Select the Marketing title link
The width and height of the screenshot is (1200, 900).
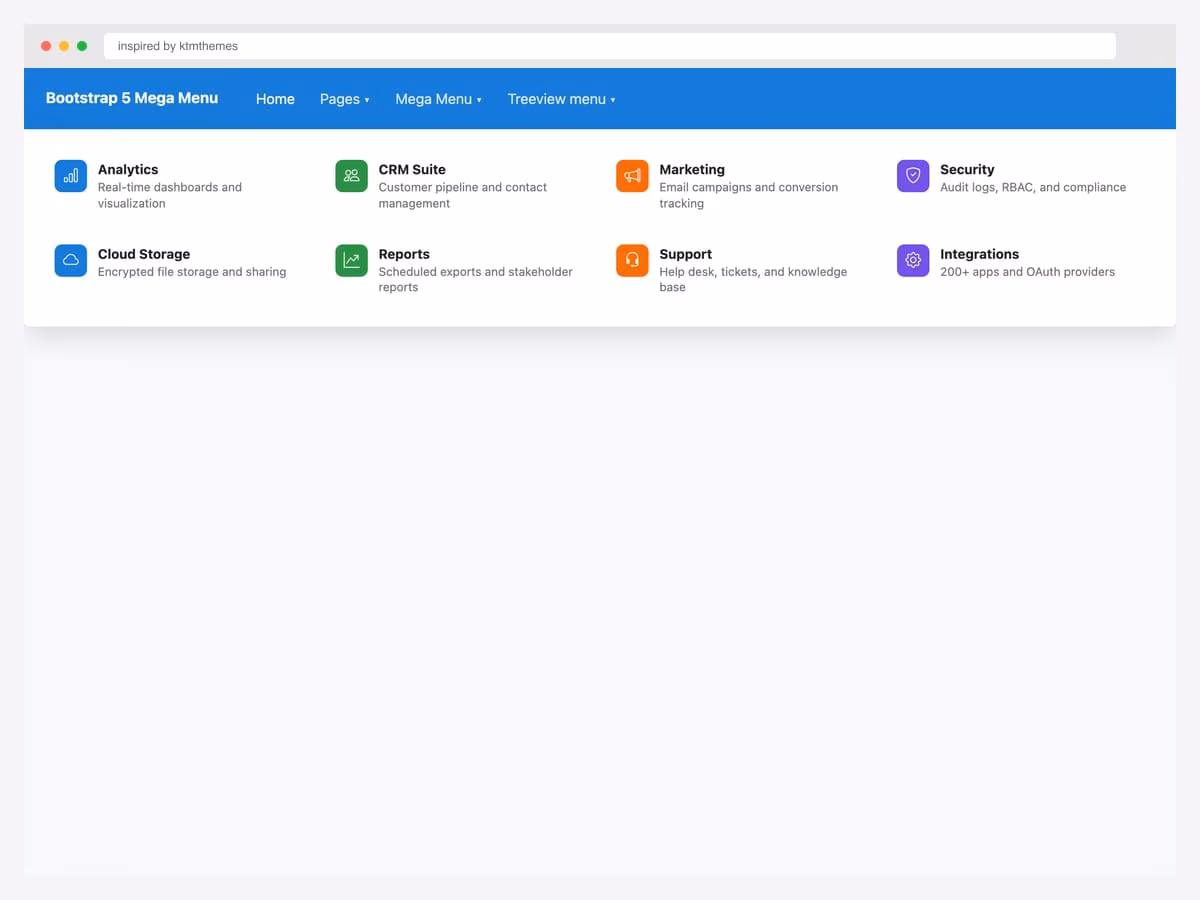coord(692,170)
